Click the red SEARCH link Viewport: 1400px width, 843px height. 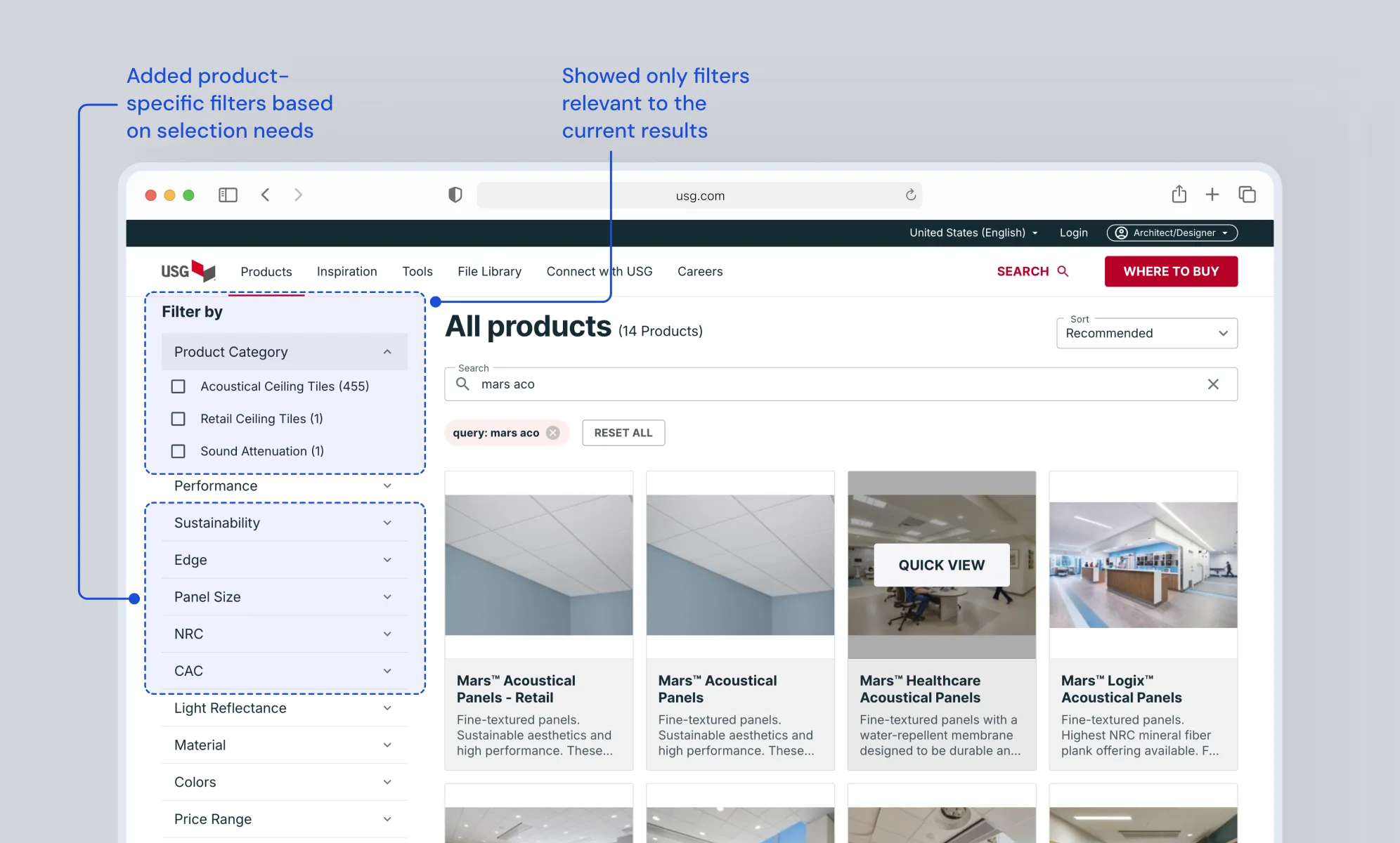point(1032,271)
